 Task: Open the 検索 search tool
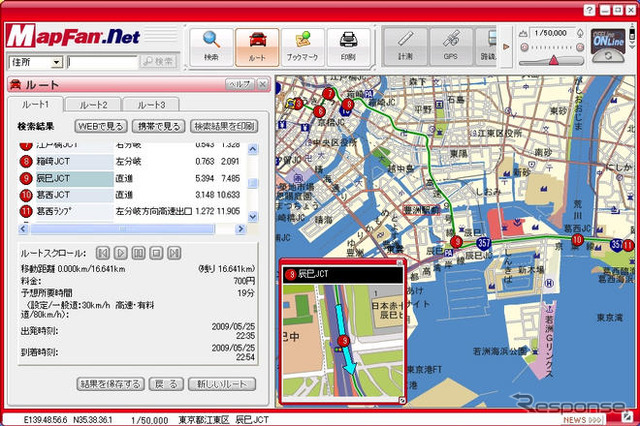coord(211,47)
